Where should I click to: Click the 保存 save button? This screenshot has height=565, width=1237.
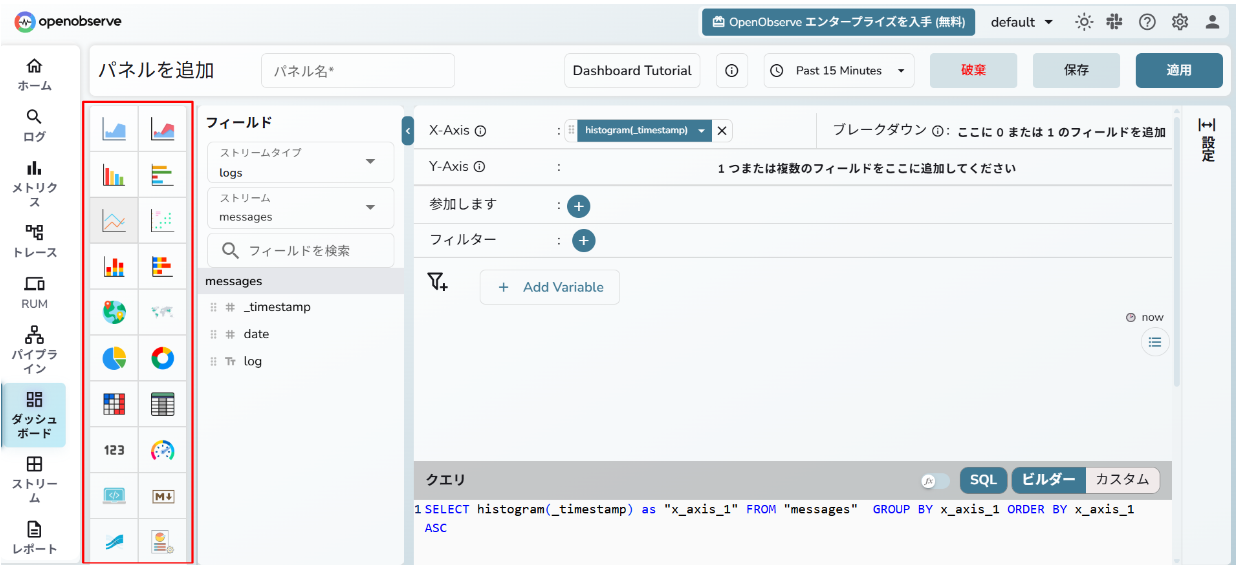[1076, 71]
